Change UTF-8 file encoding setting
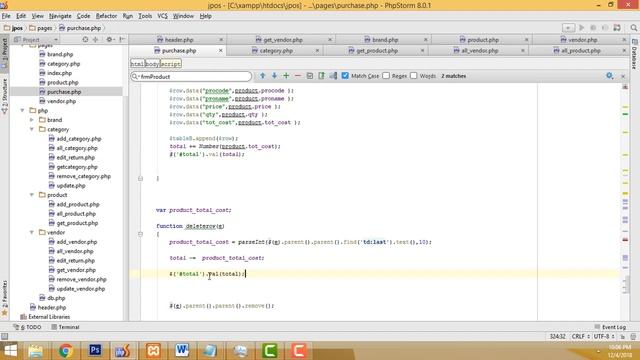 pos(604,336)
